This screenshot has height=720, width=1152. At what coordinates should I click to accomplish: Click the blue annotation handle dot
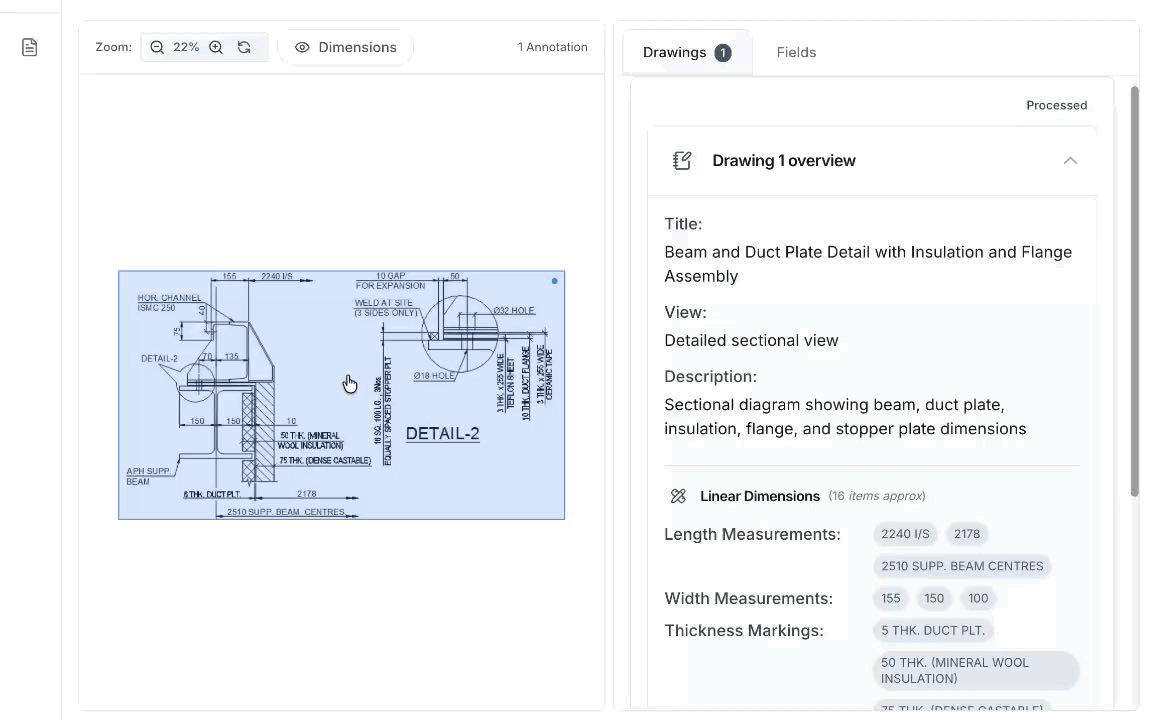(x=555, y=281)
